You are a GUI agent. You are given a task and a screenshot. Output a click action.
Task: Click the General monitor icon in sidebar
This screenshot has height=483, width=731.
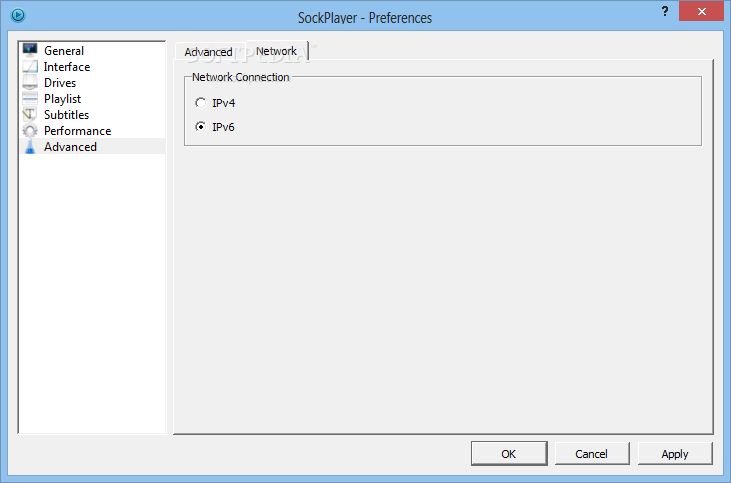point(30,50)
